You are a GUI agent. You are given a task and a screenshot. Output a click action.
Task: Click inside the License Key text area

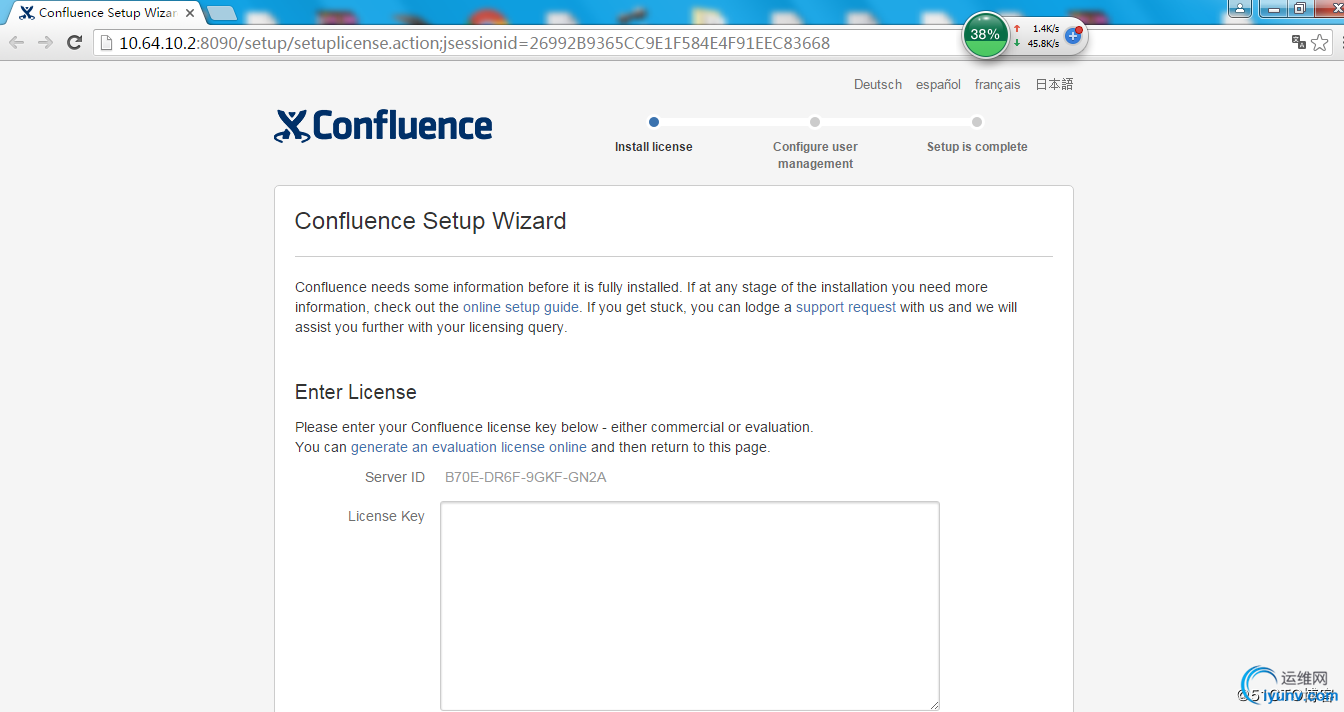click(690, 606)
